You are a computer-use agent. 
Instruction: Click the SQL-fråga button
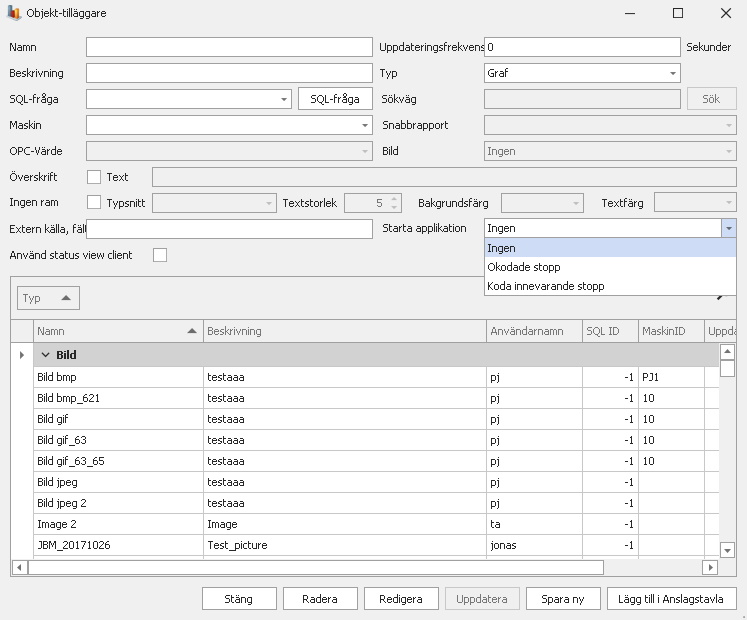[335, 99]
